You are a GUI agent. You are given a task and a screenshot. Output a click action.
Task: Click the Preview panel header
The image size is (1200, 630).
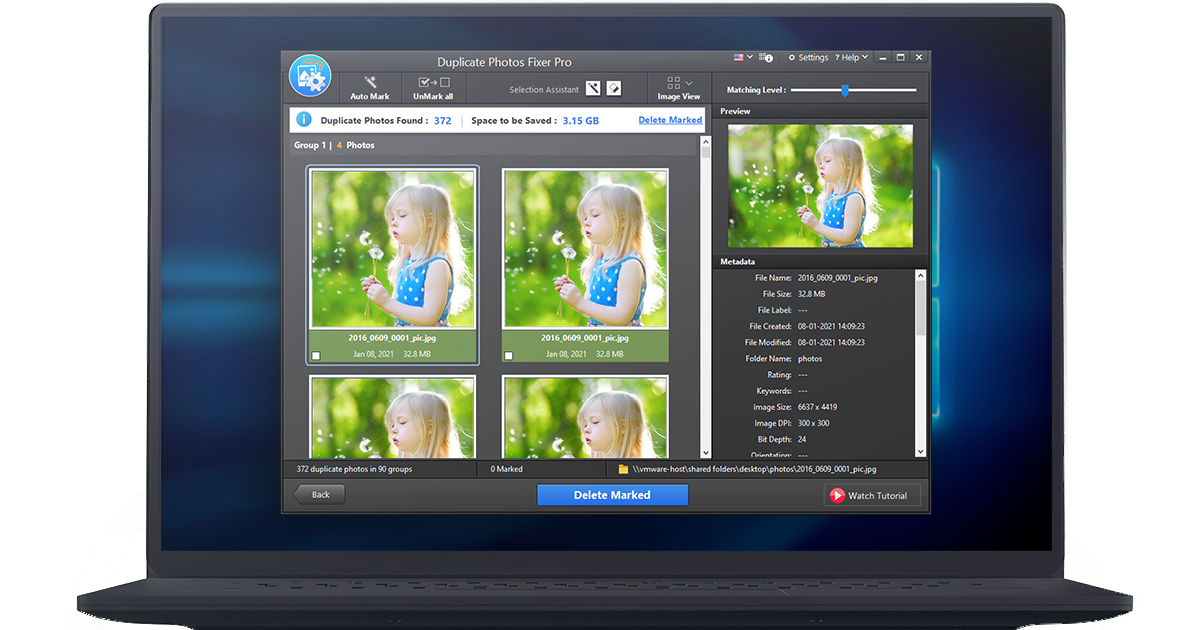click(822, 111)
